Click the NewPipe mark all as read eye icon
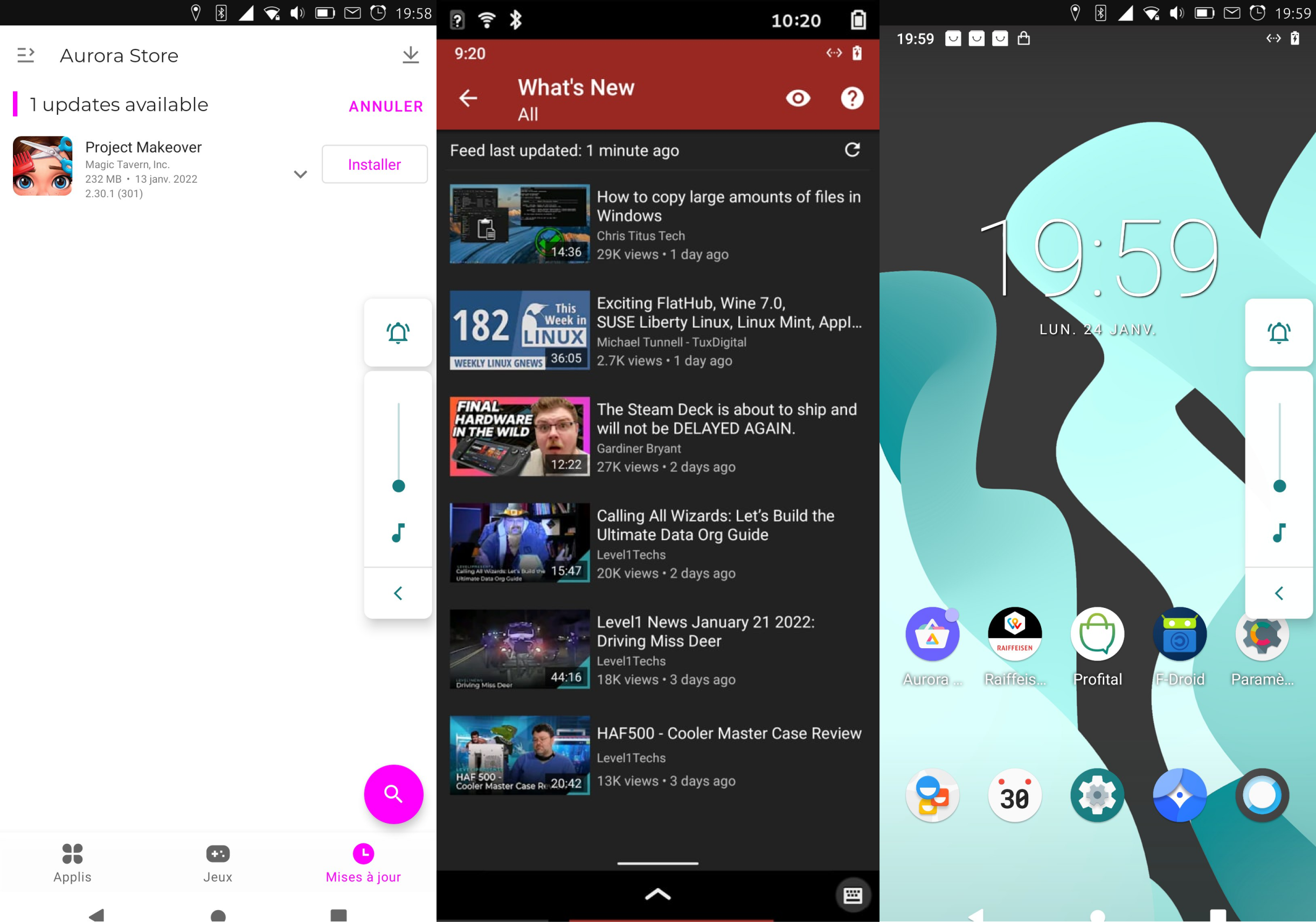This screenshot has height=922, width=1316. click(801, 98)
